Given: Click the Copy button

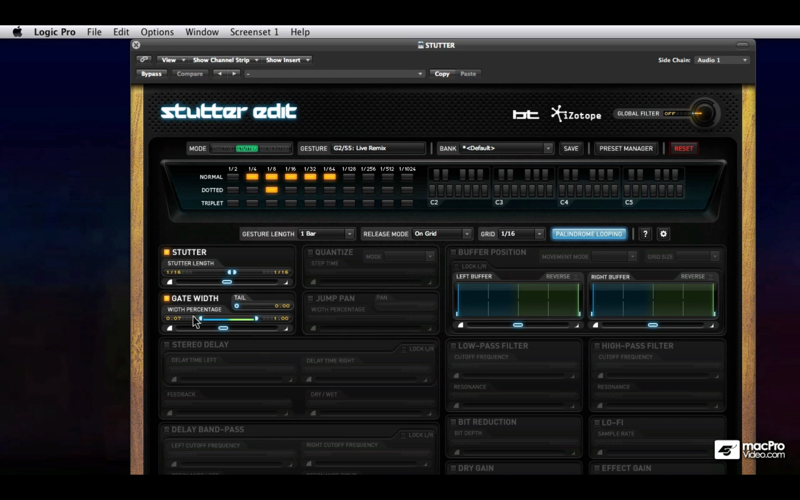Looking at the screenshot, I should (x=442, y=73).
